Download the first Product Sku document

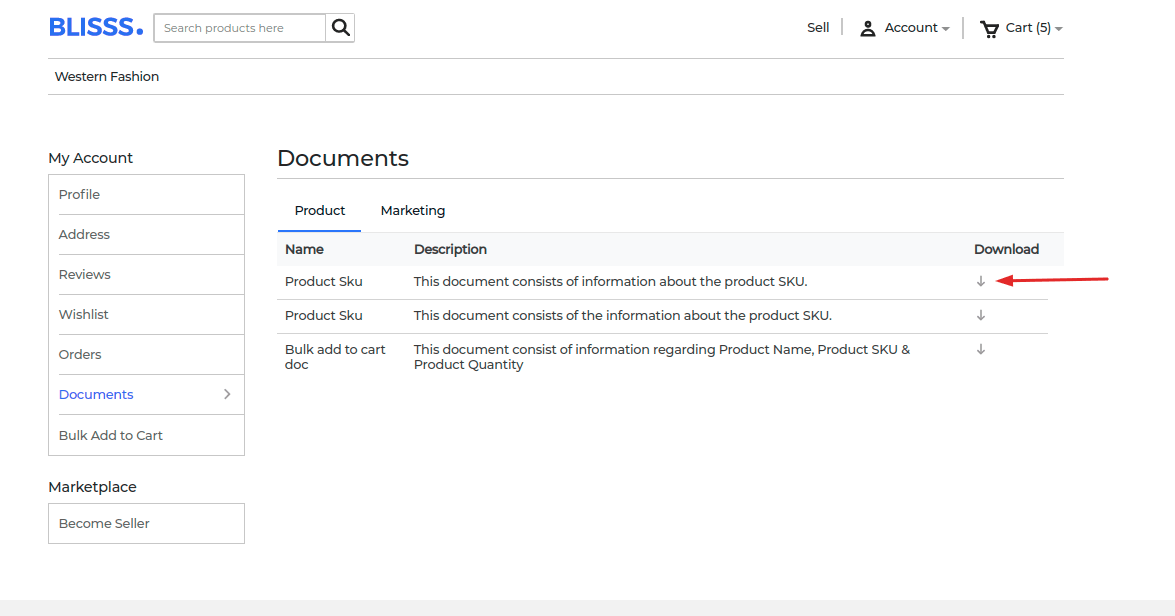coord(980,281)
